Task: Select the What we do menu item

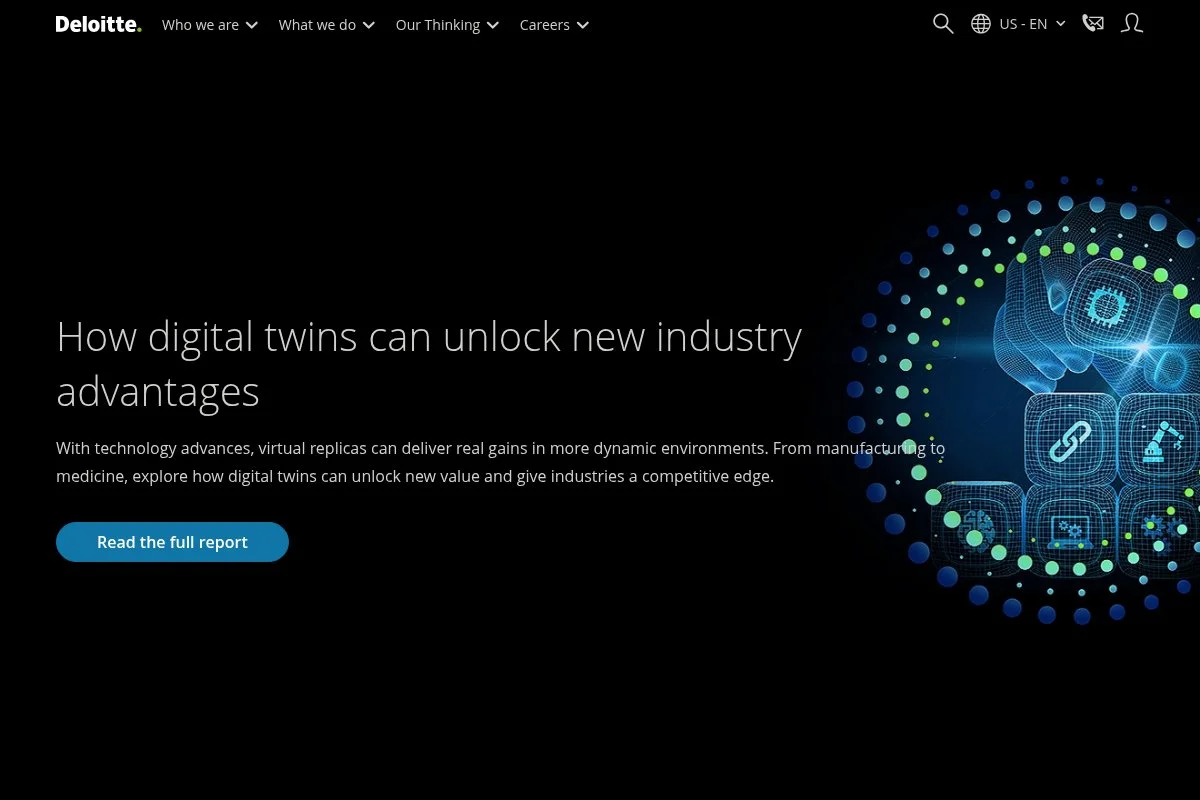Action: [x=317, y=25]
